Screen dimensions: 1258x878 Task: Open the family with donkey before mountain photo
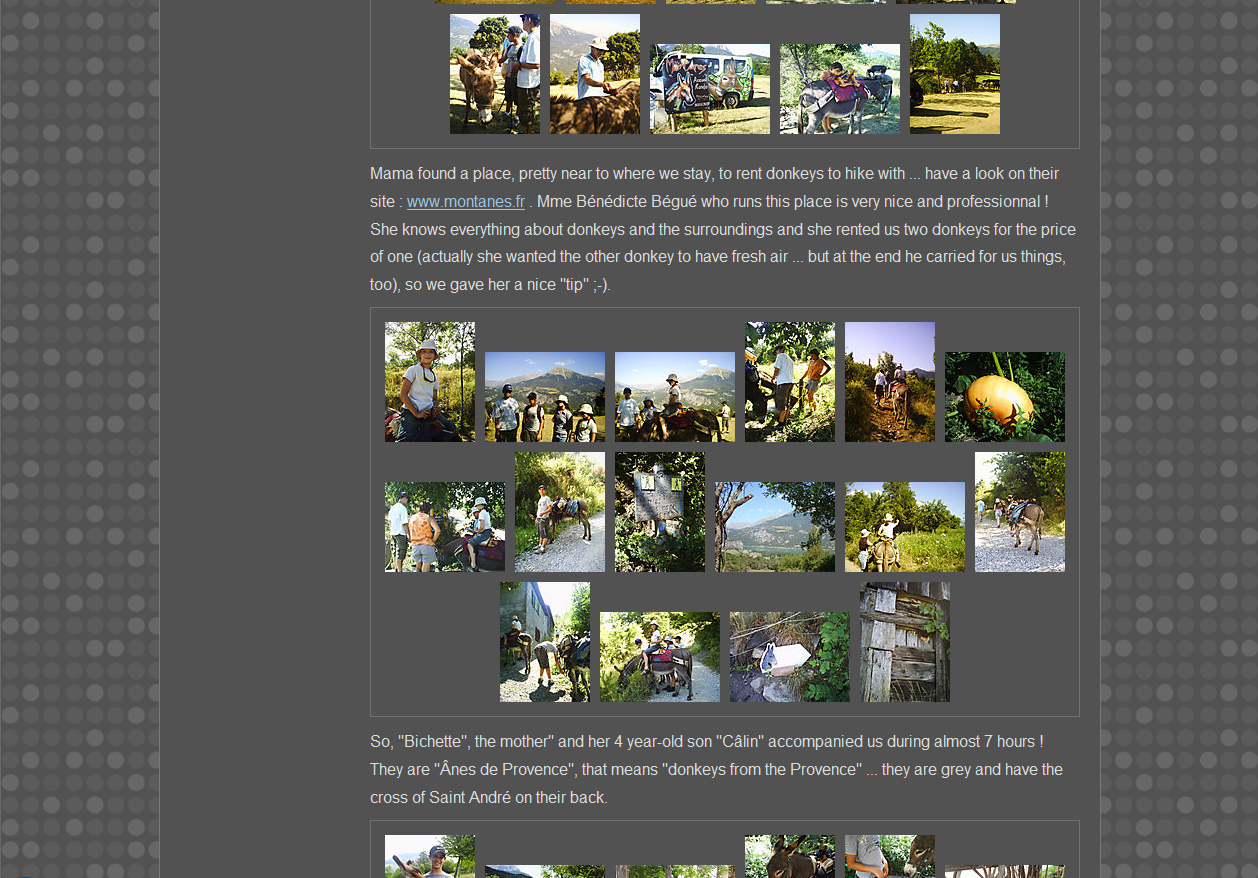[x=674, y=397]
